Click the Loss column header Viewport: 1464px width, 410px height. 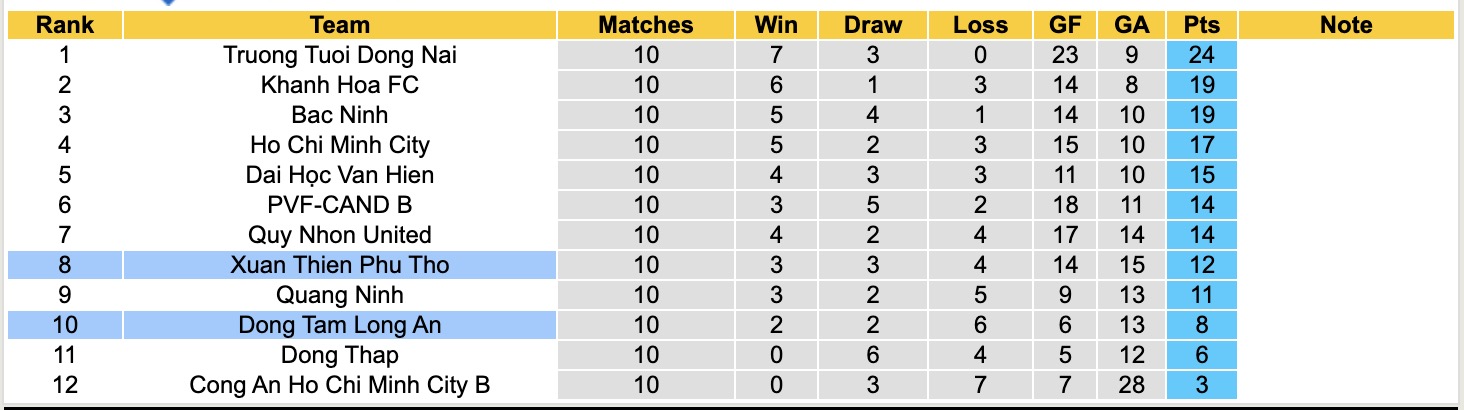[980, 25]
